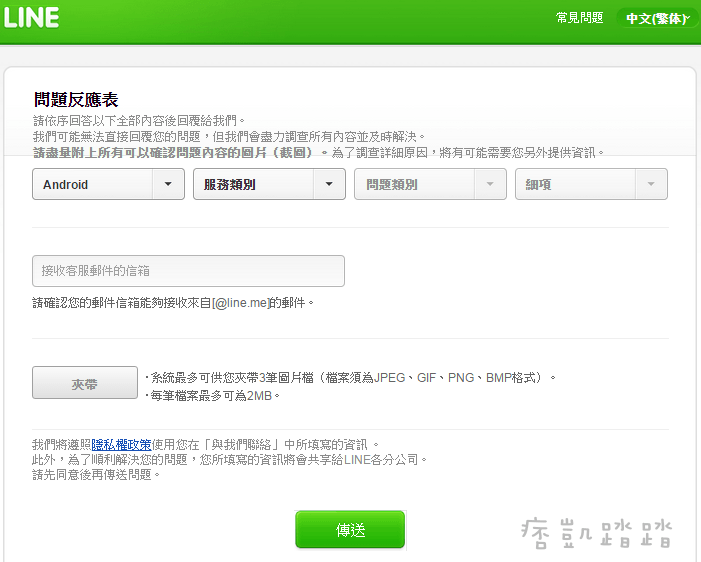Image resolution: width=701 pixels, height=562 pixels.
Task: Click the text 請依序回答以下全部內容後回覆給我們
Action: [139, 121]
